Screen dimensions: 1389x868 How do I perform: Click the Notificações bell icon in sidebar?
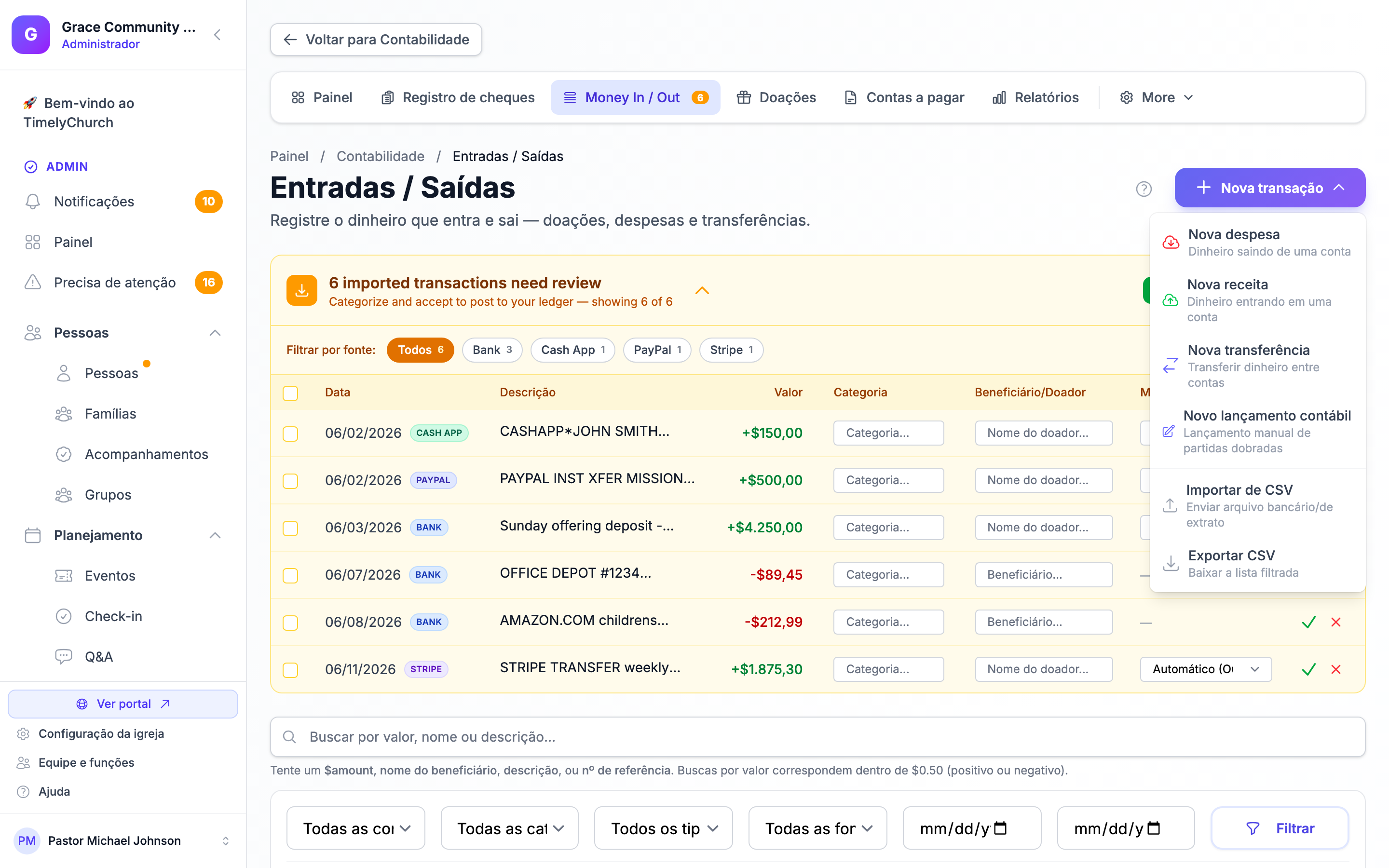coord(33,202)
